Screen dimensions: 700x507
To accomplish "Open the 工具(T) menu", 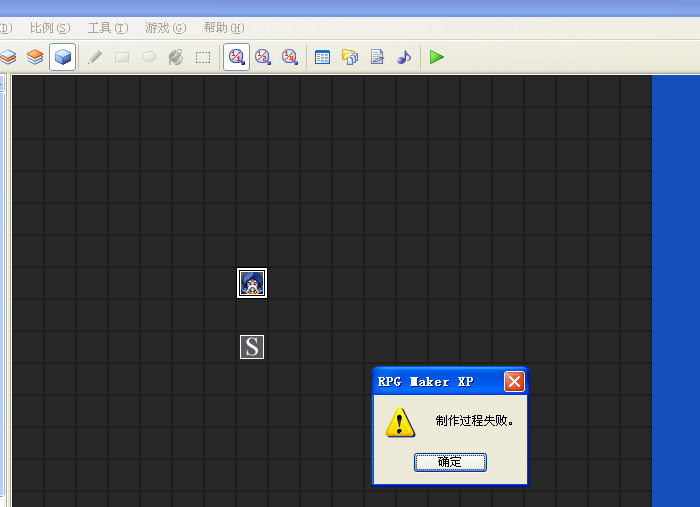I will (108, 28).
